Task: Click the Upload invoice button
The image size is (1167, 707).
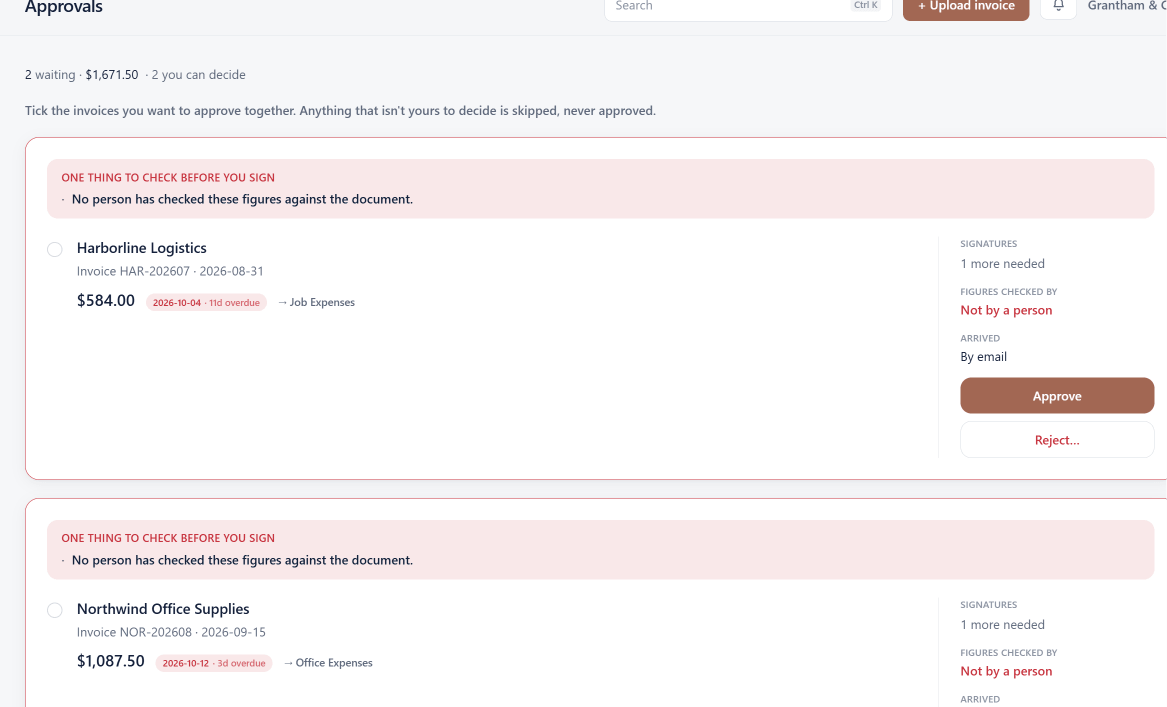Action: [965, 7]
